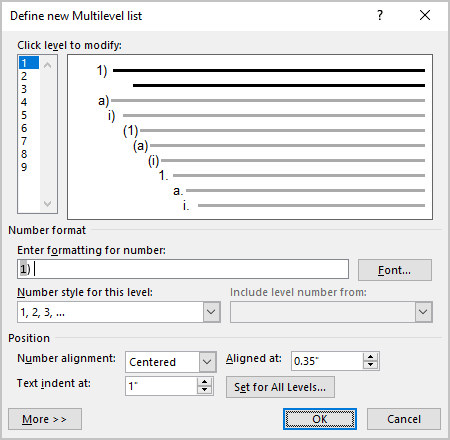This screenshot has height=440, width=450.
Task: Click the Help question mark icon
Action: pos(380,15)
